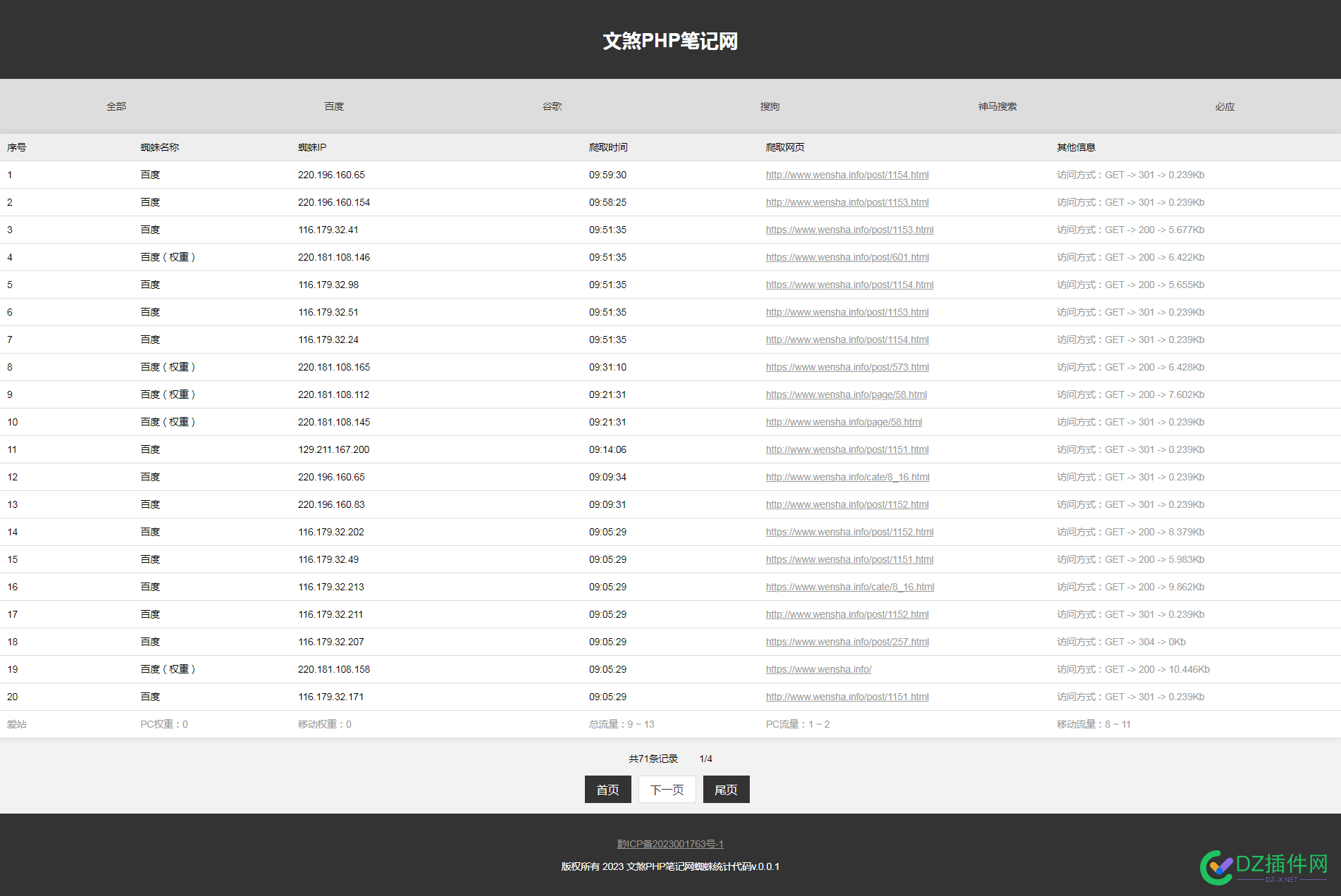Select IP 116.179.32.171
Image resolution: width=1341 pixels, height=896 pixels.
coord(331,697)
